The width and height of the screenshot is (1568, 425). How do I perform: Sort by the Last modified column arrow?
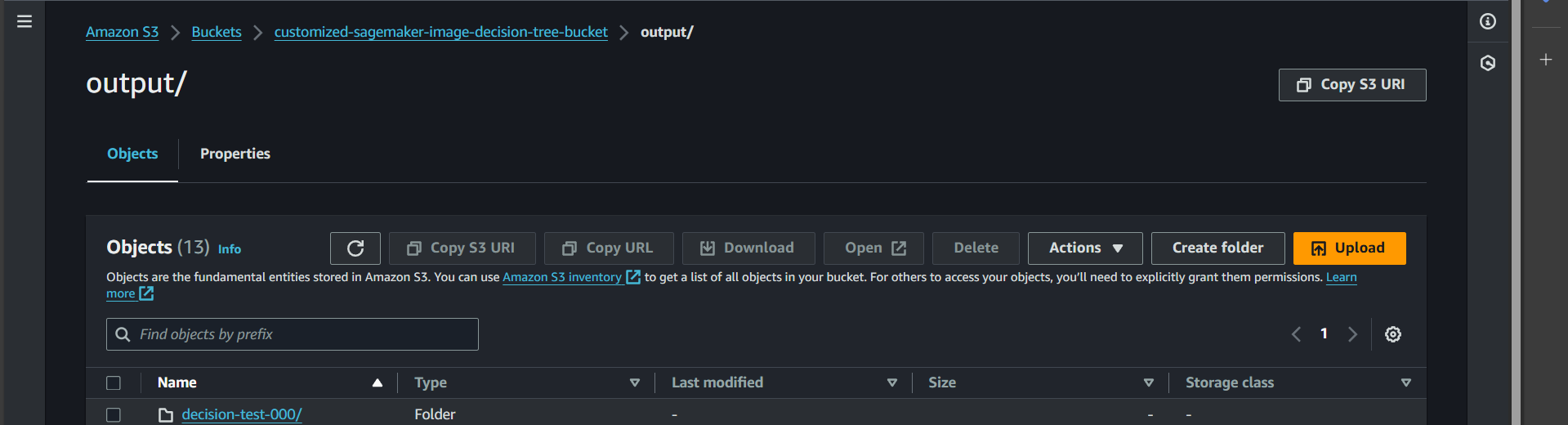pos(892,382)
